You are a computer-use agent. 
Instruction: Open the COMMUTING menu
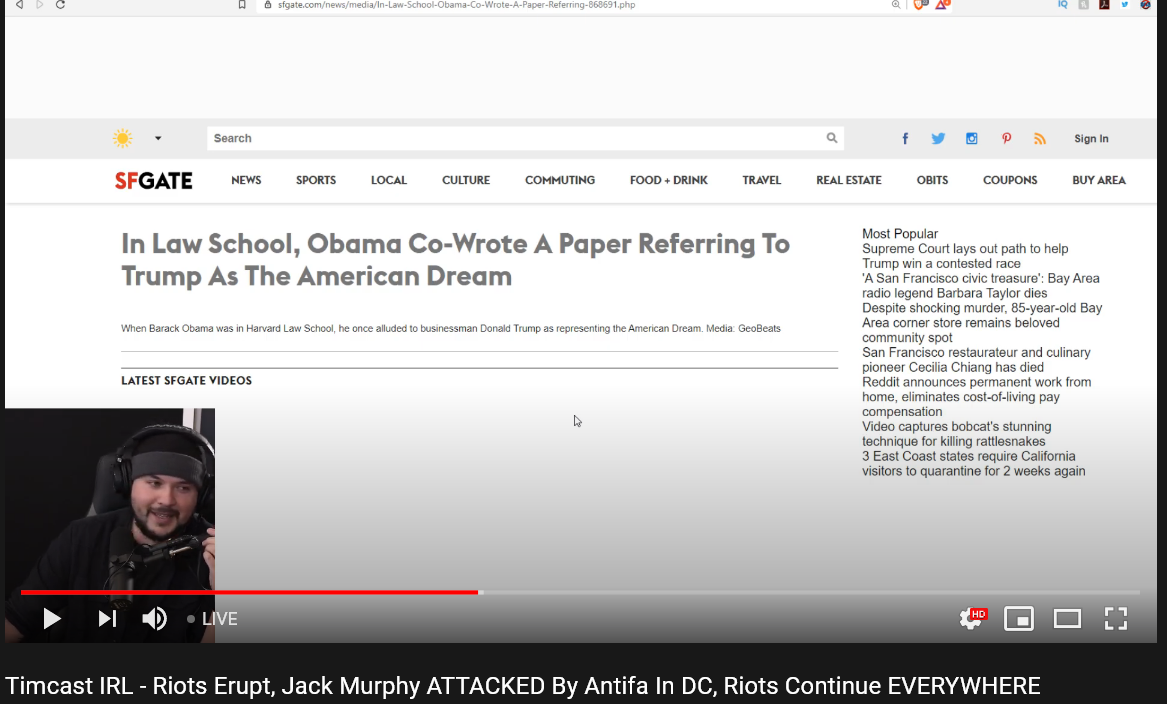coord(560,180)
